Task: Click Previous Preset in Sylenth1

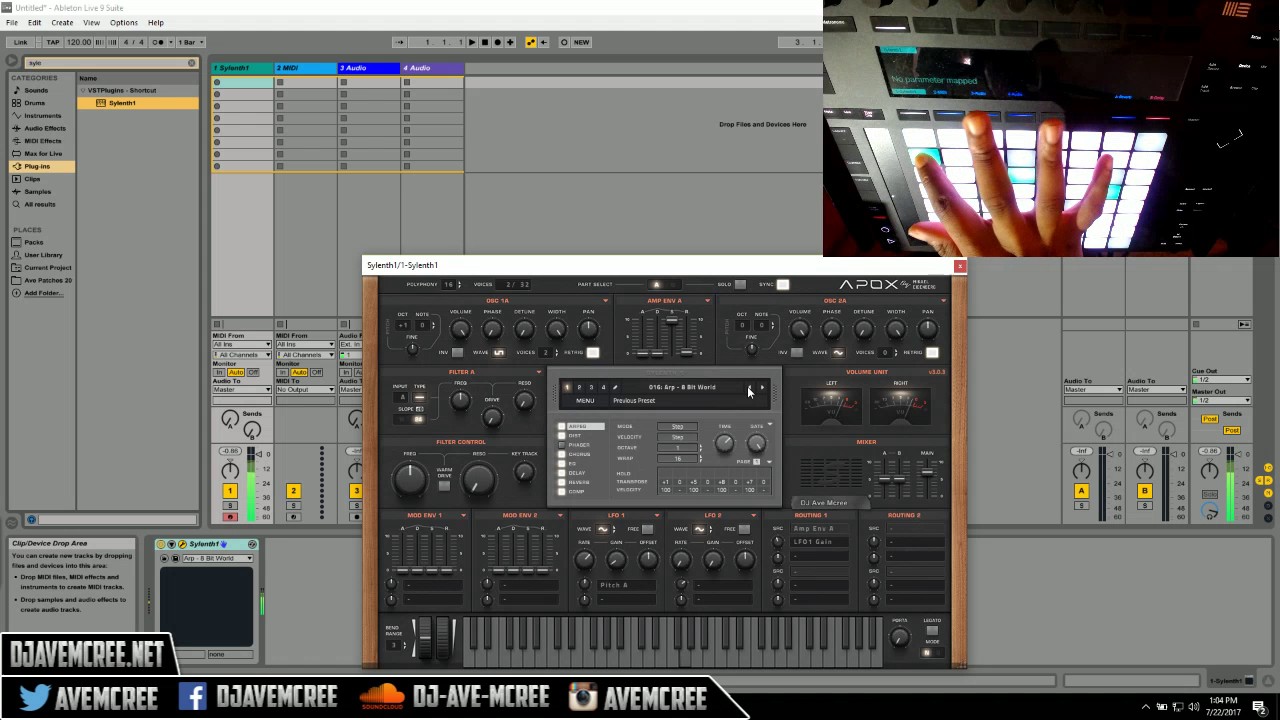Action: (x=749, y=388)
